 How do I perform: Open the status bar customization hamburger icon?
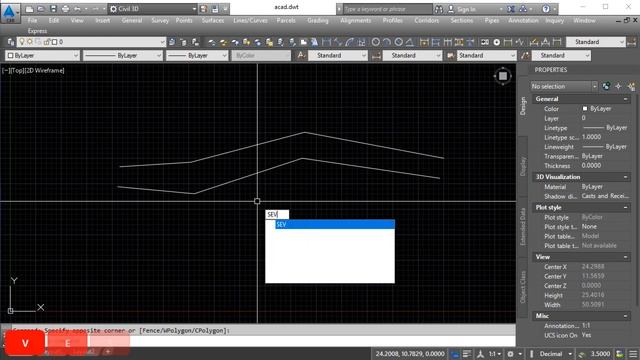pos(633,354)
